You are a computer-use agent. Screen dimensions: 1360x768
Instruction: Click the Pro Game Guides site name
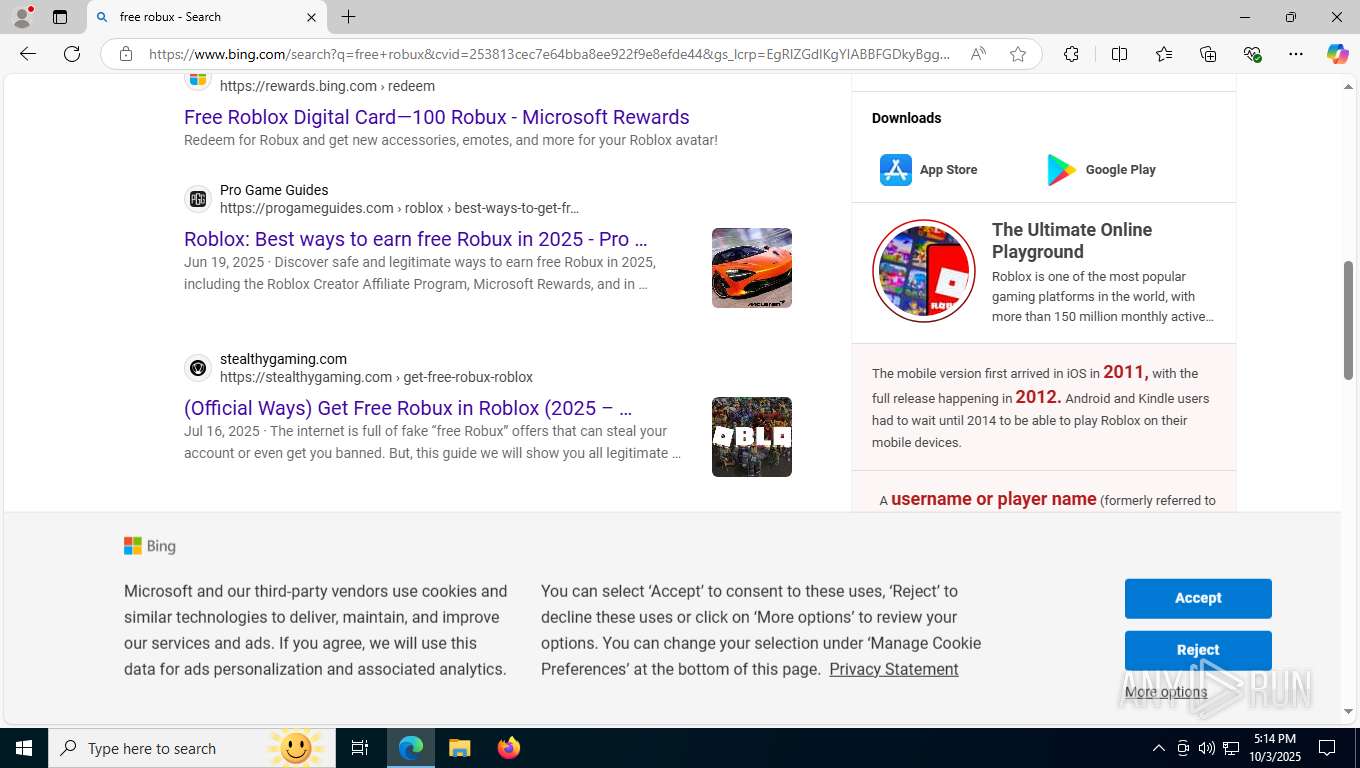click(274, 190)
